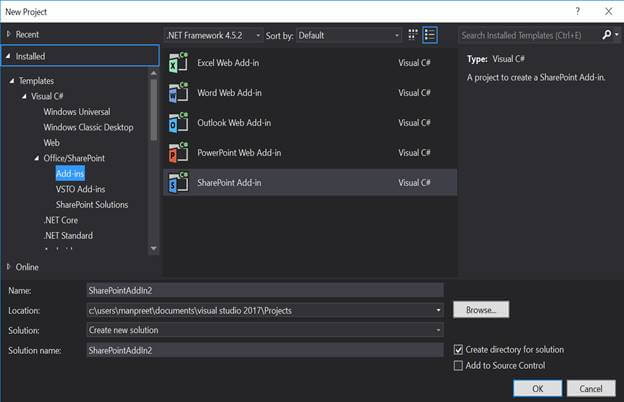This screenshot has height=402, width=624.
Task: Expand the Online section
Action: click(x=8, y=267)
